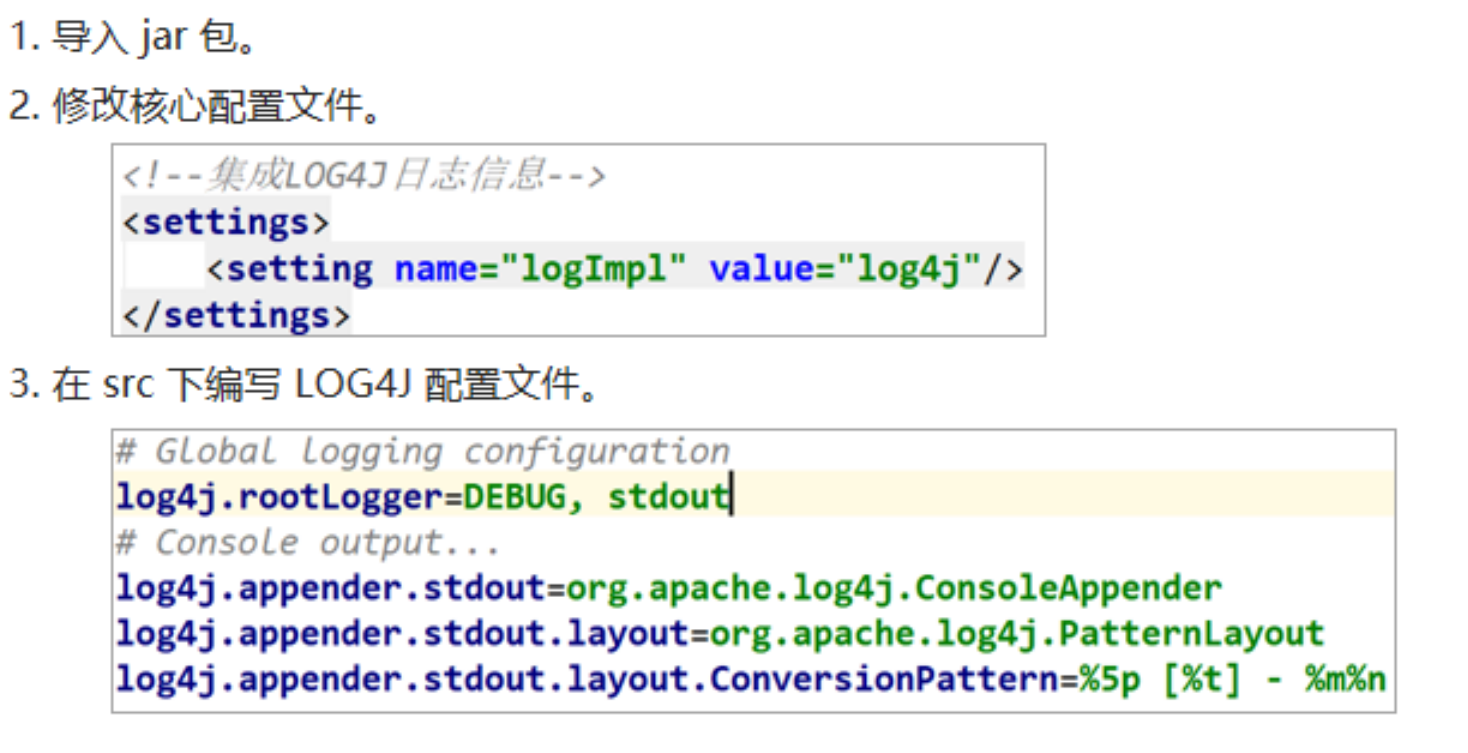Click the line with org.apache.log4j.ConsoleAppender
Viewport: 1468px width, 753px height.
coord(669,588)
